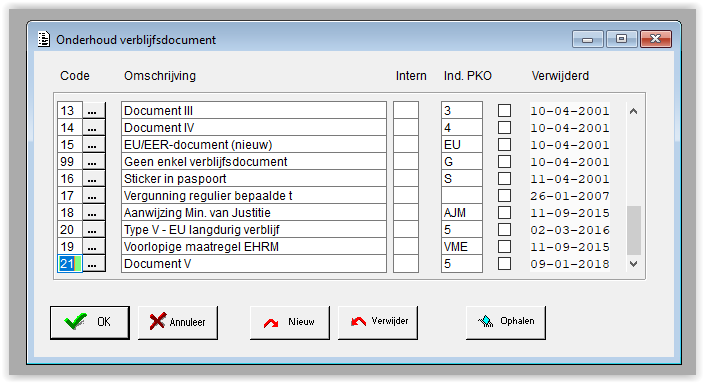Click the 'Verwijderd' column header
This screenshot has height=383, width=704.
[560, 76]
